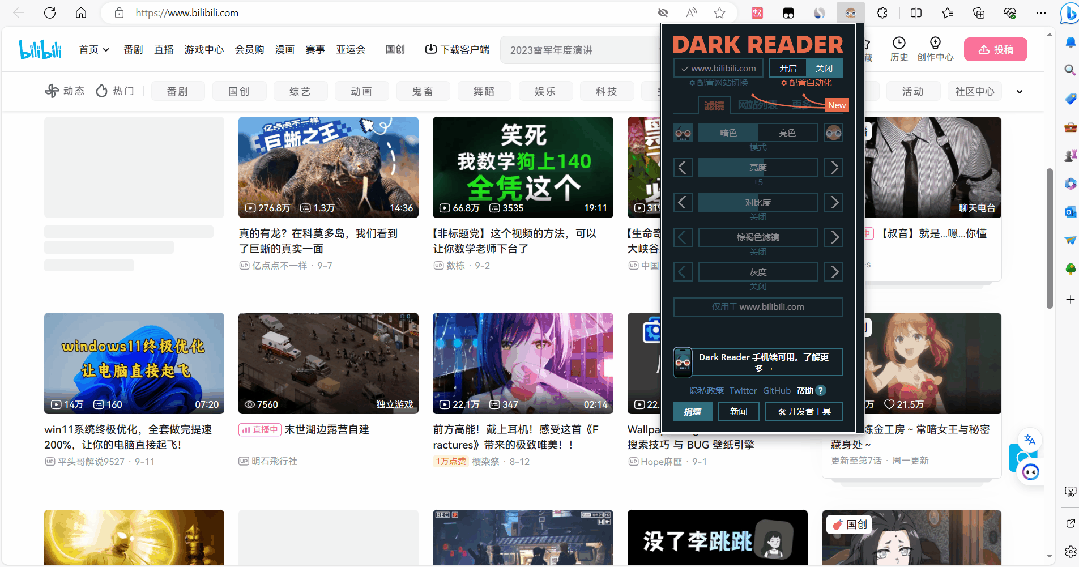The width and height of the screenshot is (1079, 567).
Task: Click the 捐赠 donate button
Action: [x=692, y=411]
